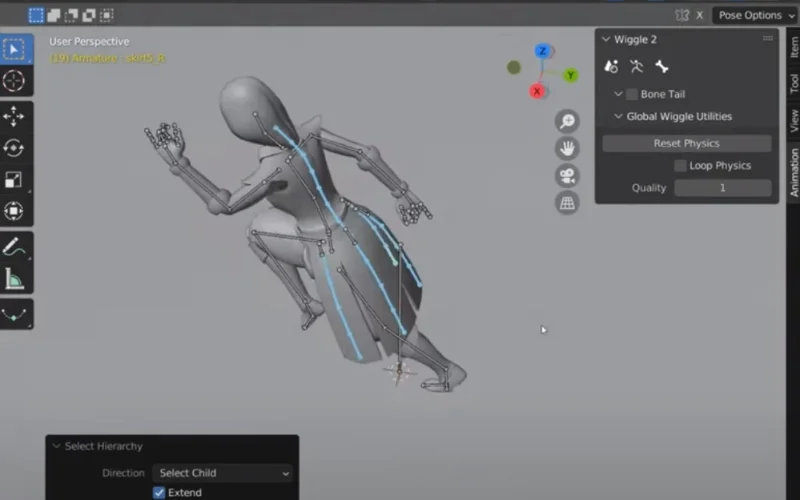Uncheck the Extend checkbox

159,492
